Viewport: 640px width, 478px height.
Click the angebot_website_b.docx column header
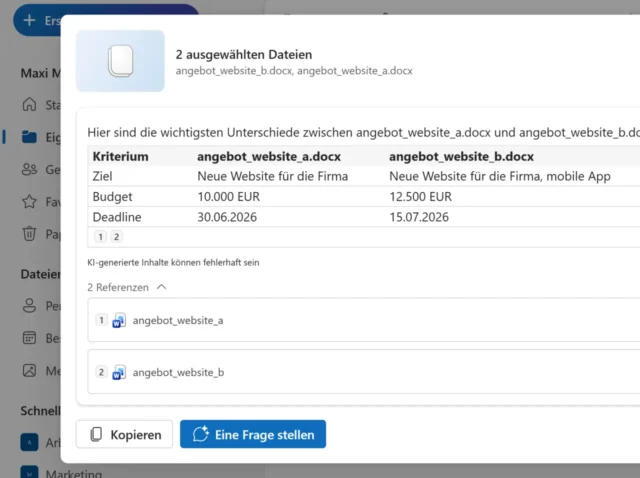coord(462,156)
